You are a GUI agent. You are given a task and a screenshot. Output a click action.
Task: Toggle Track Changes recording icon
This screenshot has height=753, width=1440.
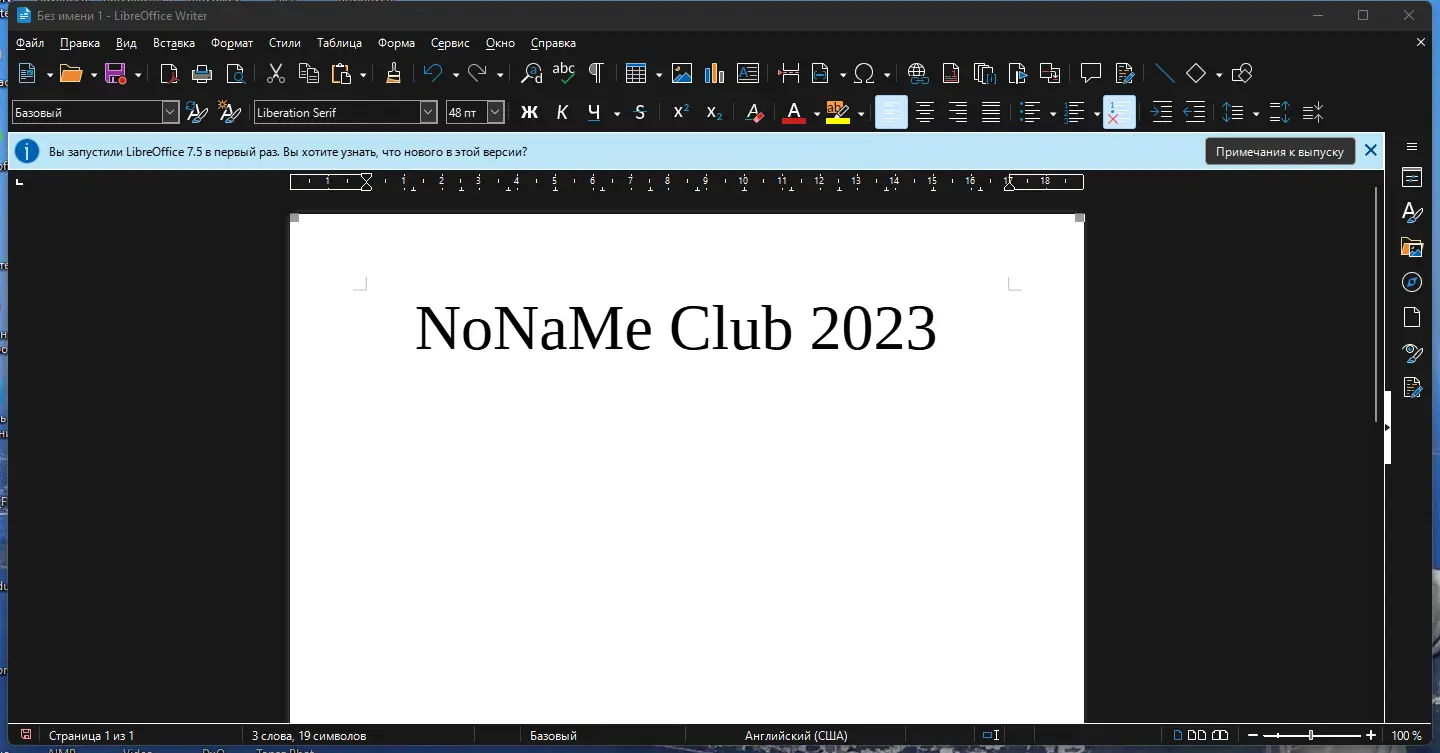[1124, 73]
